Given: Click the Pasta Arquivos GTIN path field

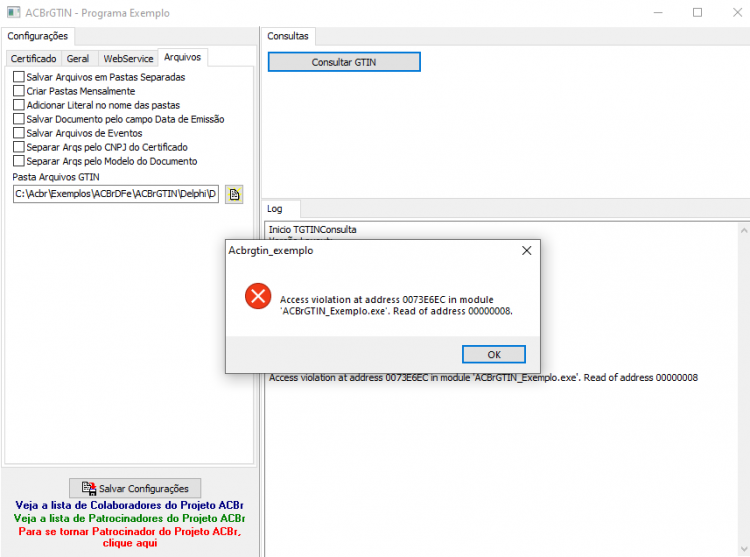Looking at the screenshot, I should (116, 194).
